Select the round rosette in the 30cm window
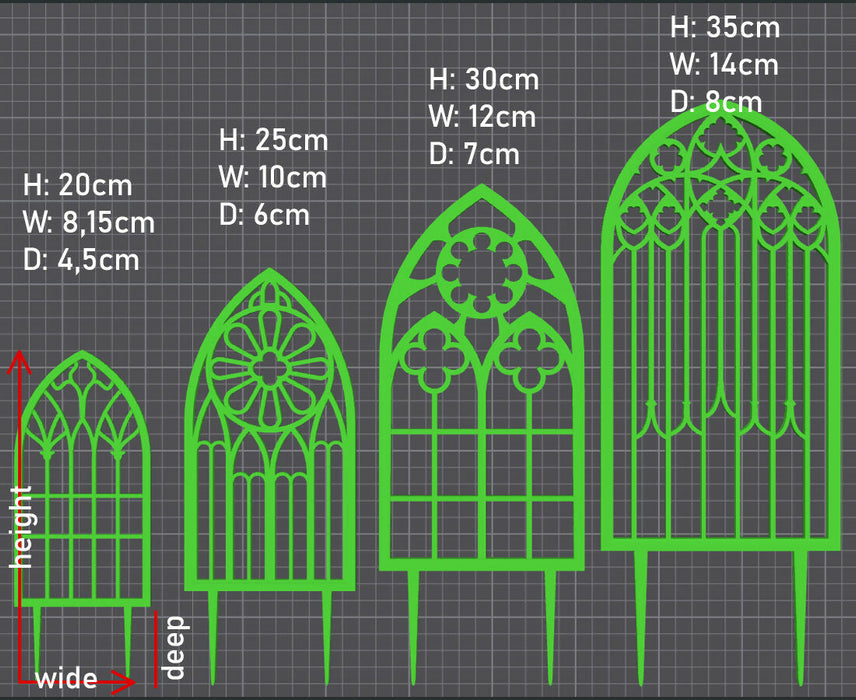Screen dimensions: 856x700 (481, 272)
